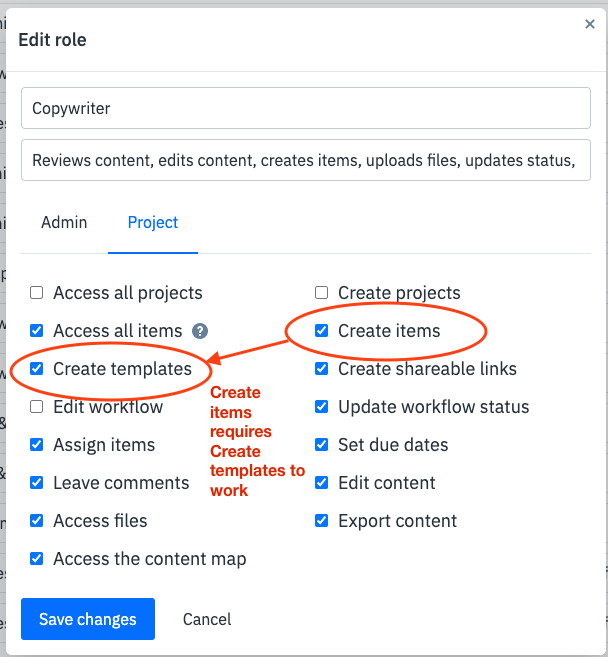The image size is (608, 657).
Task: Toggle the Set due dates checkbox
Action: tap(321, 445)
